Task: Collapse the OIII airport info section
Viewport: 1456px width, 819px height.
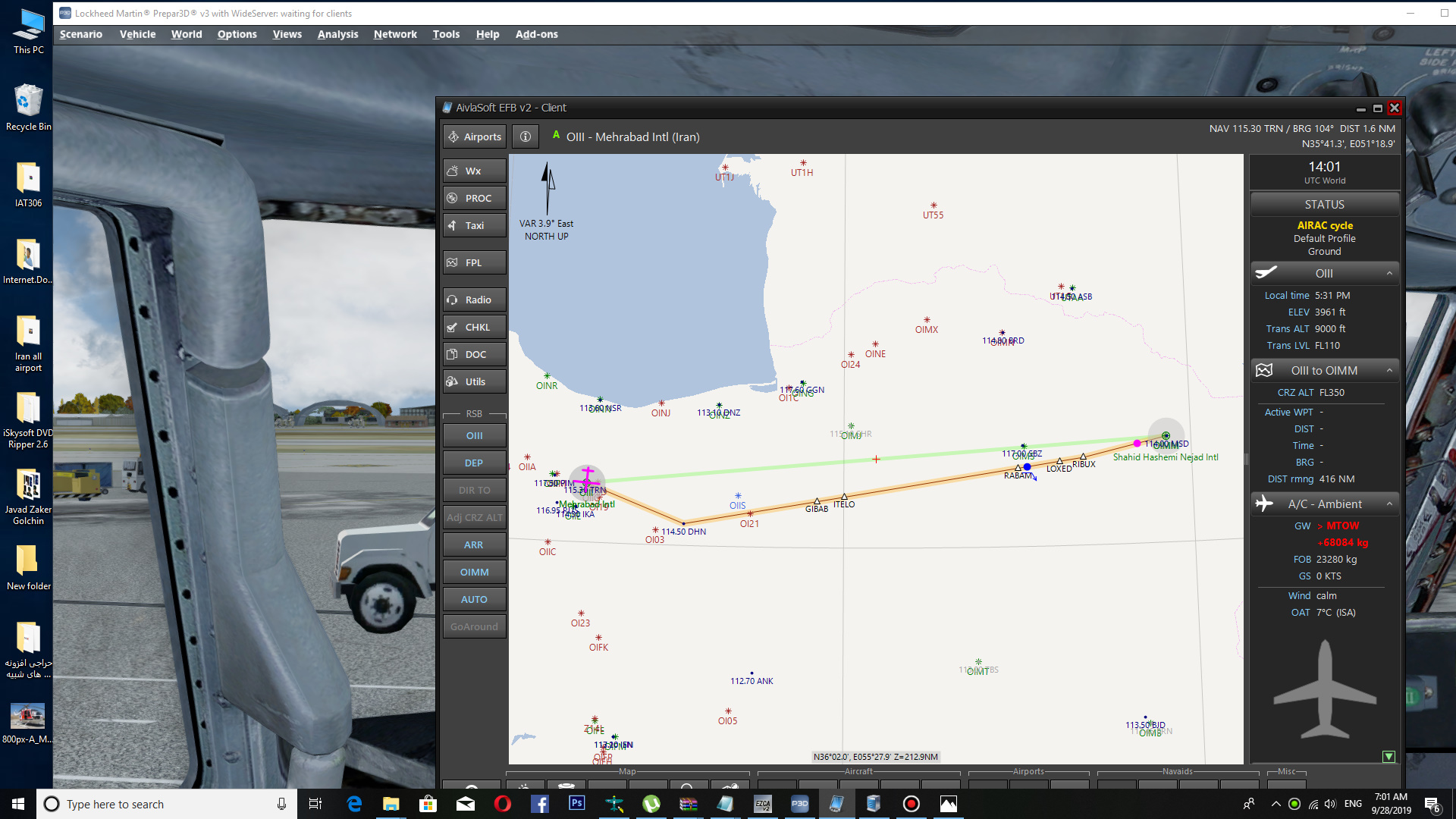Action: tap(1389, 273)
